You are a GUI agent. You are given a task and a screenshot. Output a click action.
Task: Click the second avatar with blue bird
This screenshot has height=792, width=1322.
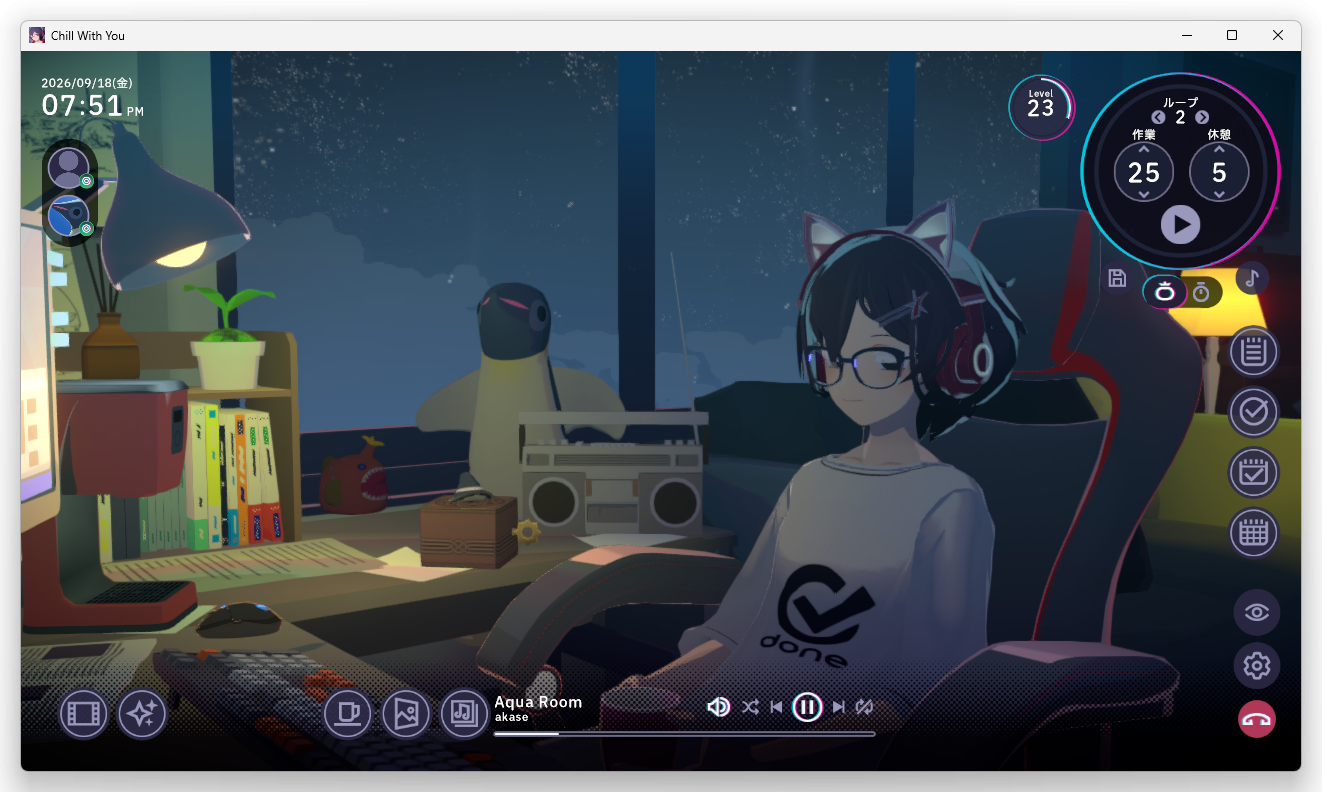69,217
